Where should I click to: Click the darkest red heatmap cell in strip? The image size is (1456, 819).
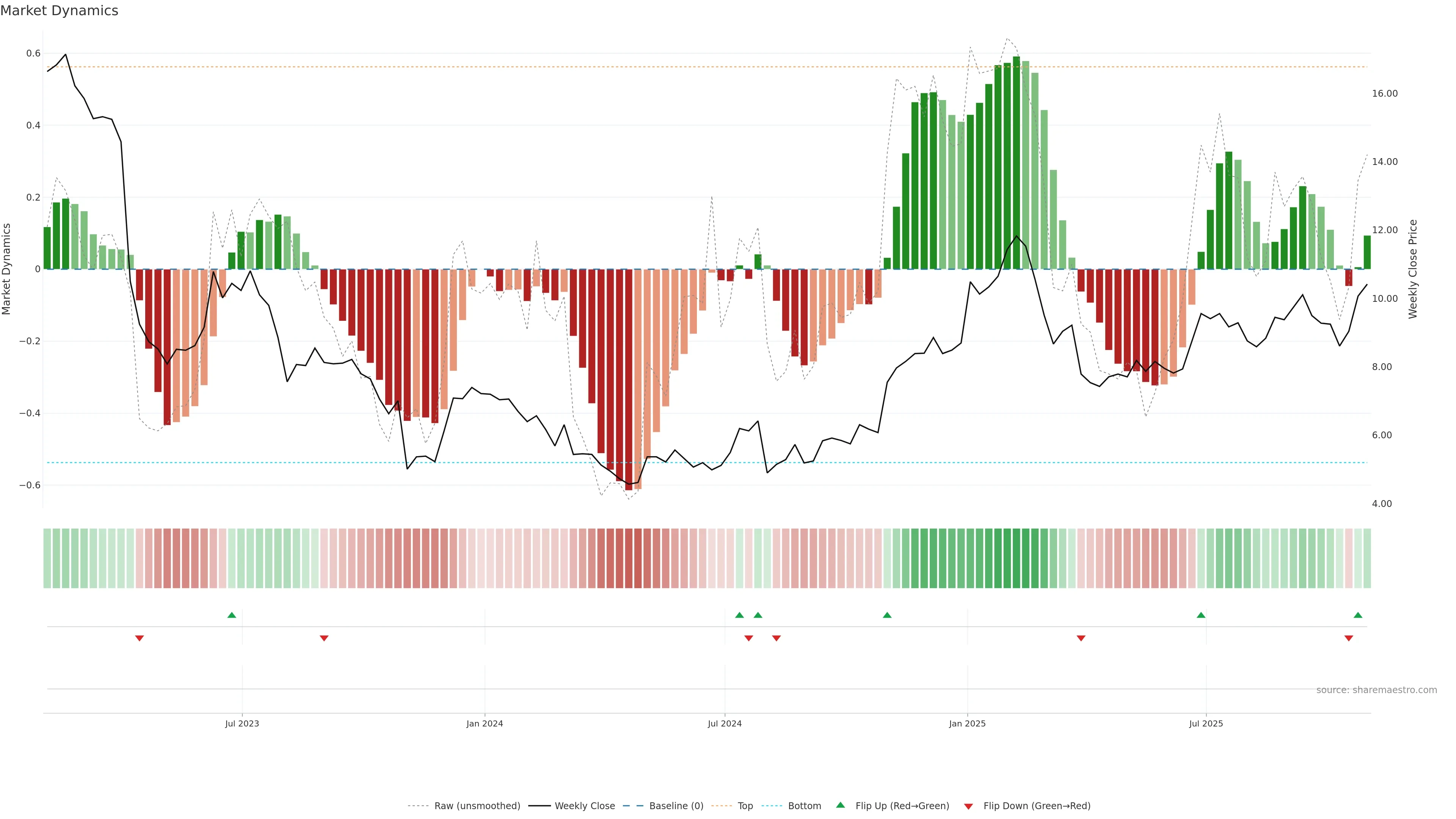point(629,559)
